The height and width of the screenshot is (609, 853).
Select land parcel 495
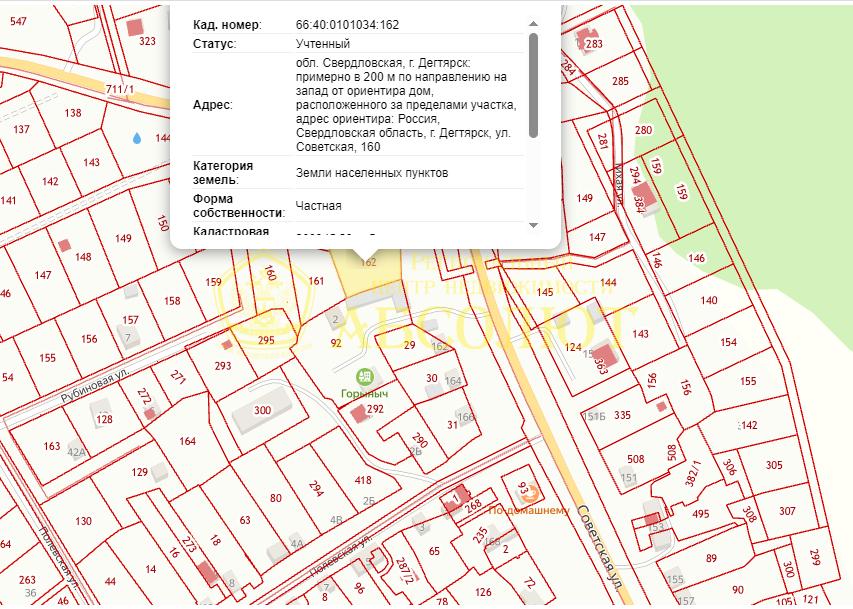701,514
